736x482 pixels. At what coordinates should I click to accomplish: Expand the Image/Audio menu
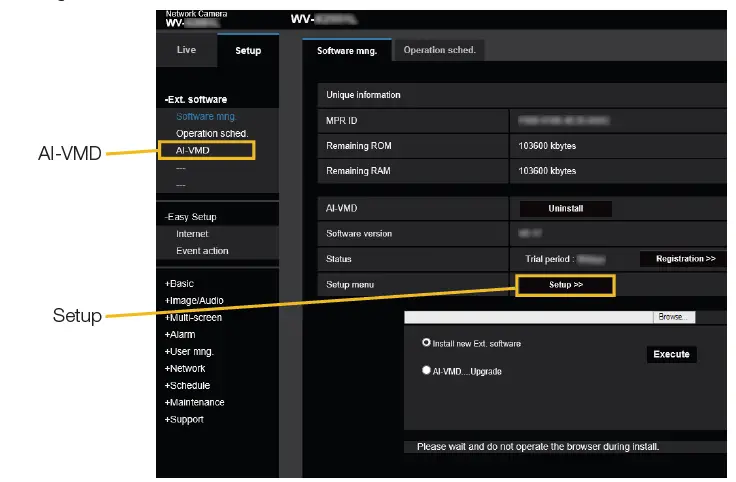pos(194,300)
